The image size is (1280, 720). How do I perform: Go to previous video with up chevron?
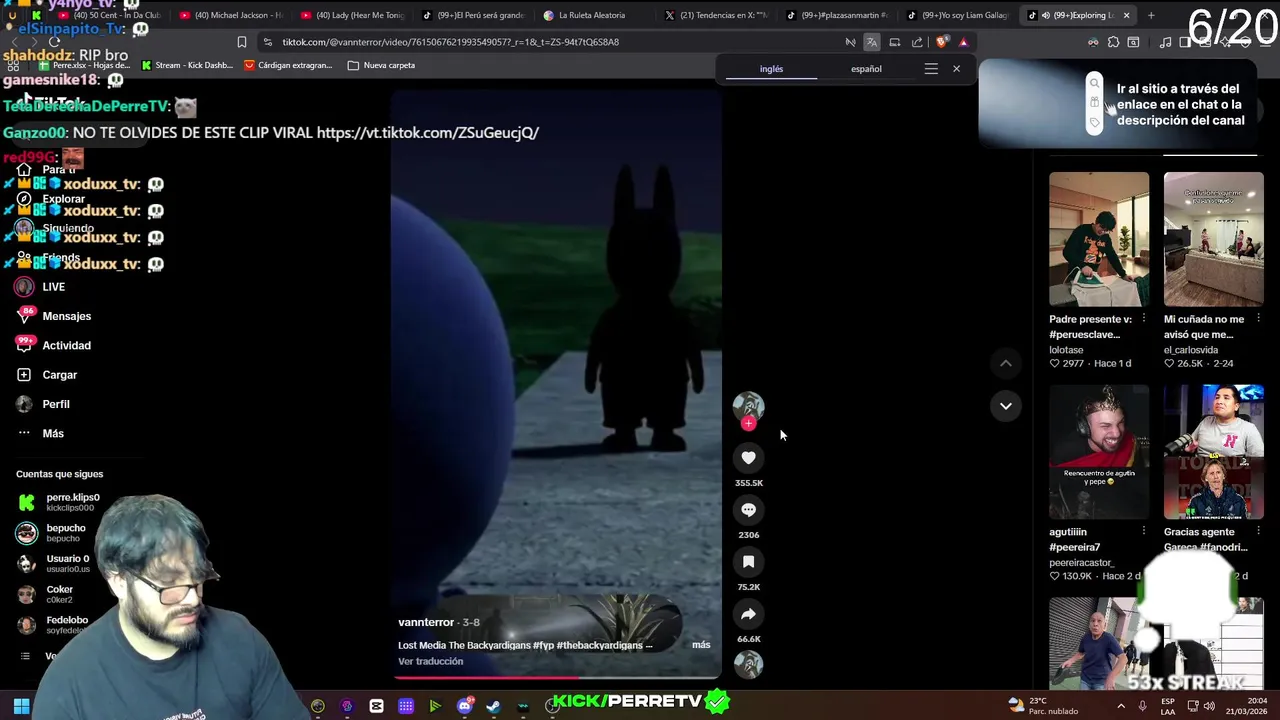point(1005,364)
